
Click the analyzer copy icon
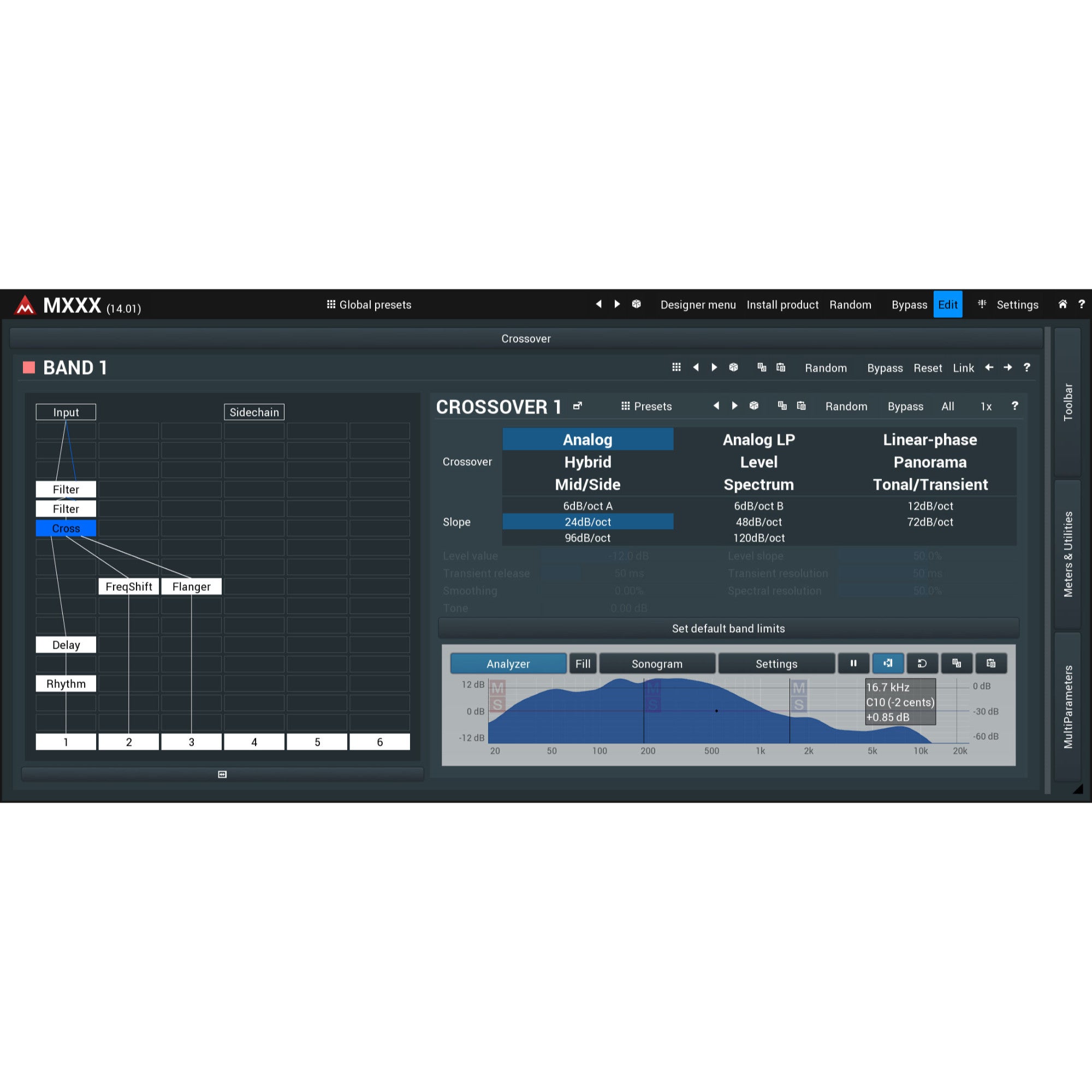957,663
